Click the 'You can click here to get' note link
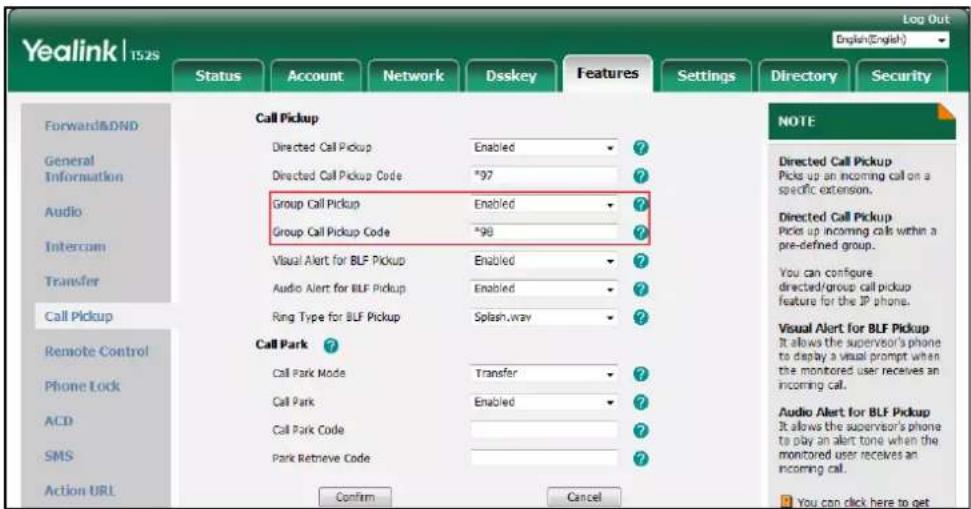 point(863,503)
